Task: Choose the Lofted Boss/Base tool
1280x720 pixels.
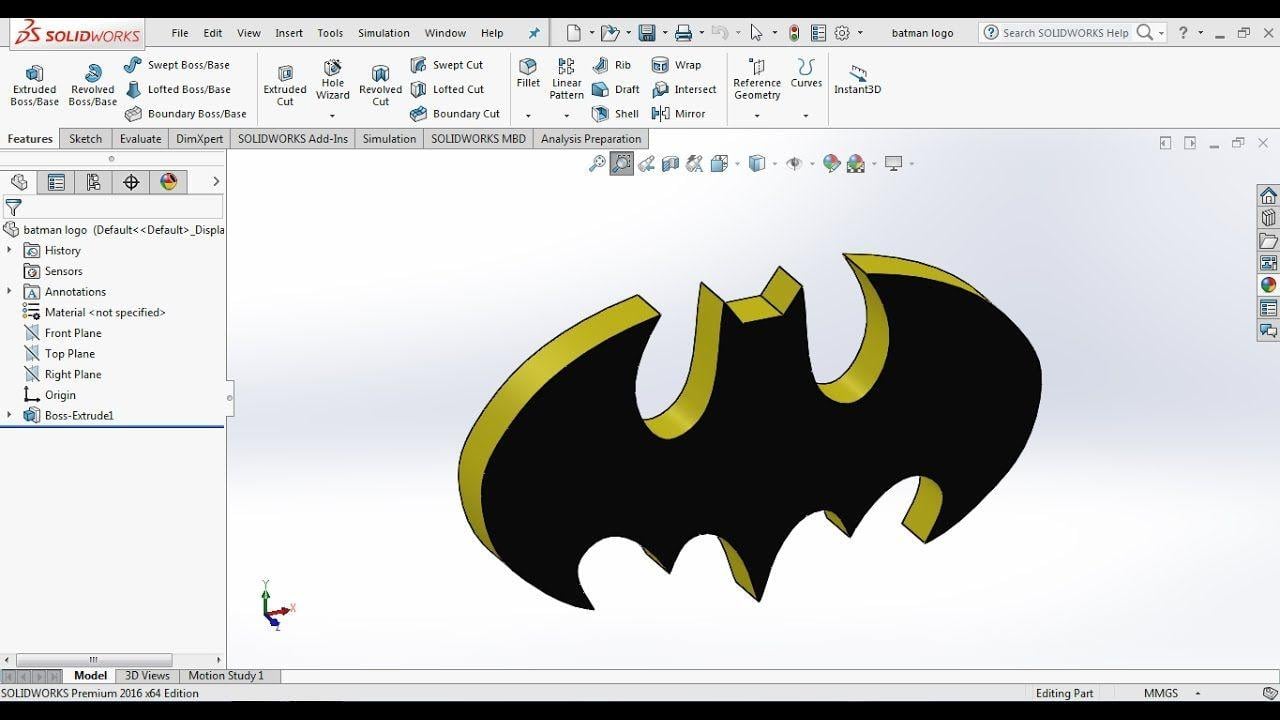Action: 177,89
